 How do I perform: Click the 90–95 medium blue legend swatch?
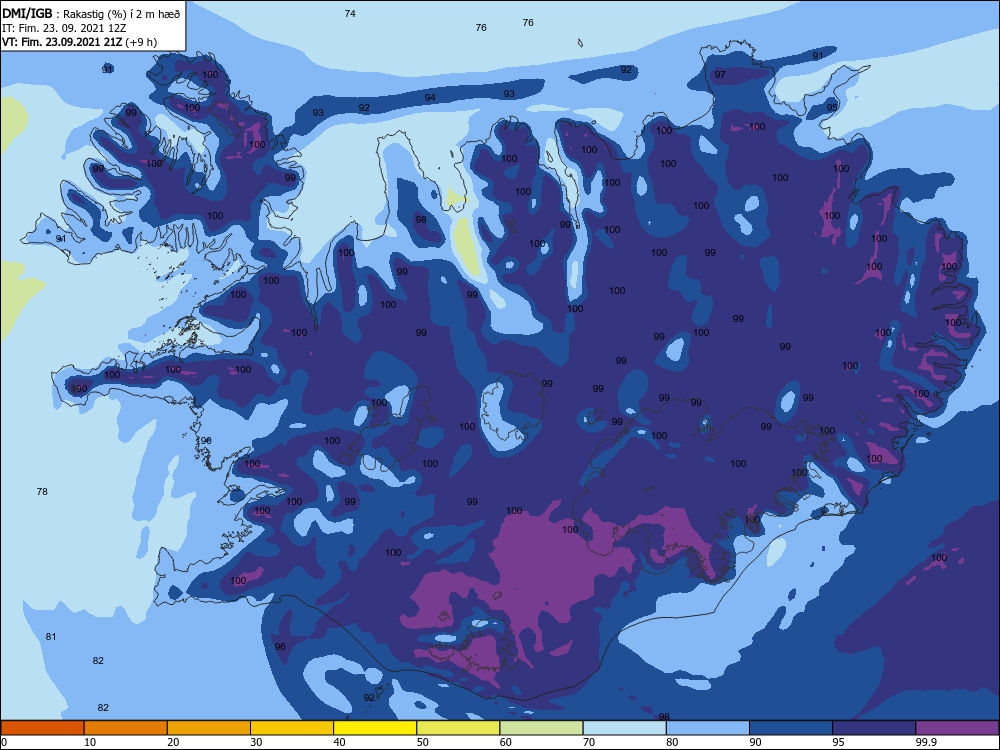click(x=791, y=728)
